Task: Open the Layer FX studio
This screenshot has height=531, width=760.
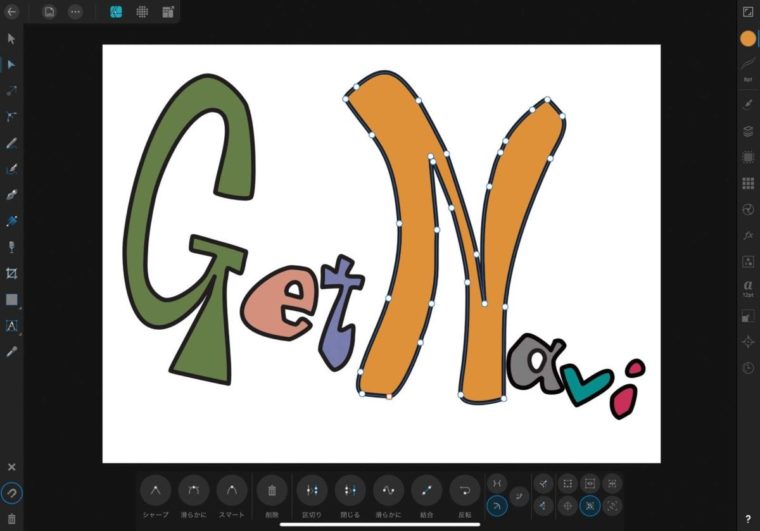Action: tap(748, 235)
